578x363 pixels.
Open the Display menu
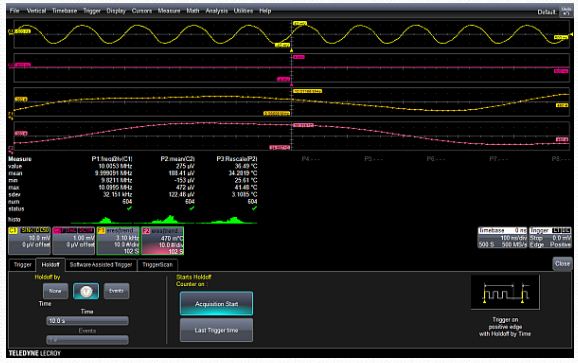116,11
